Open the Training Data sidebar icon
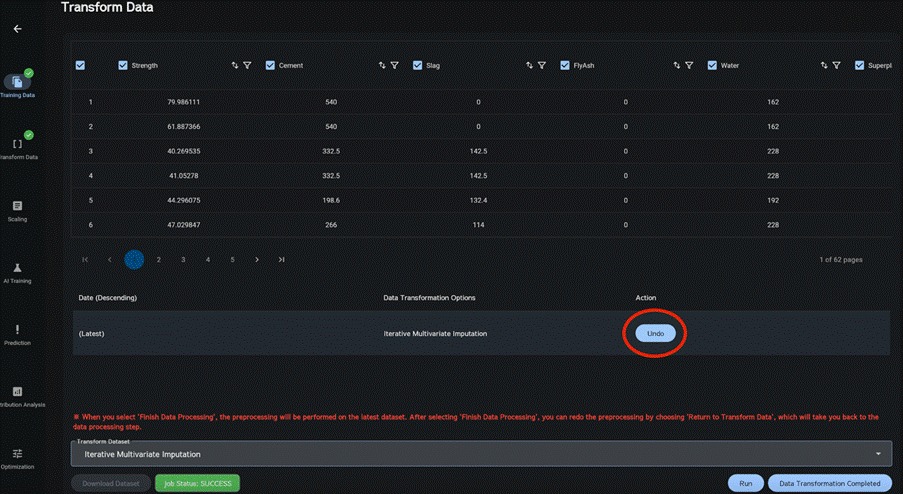903x494 pixels. tap(18, 81)
